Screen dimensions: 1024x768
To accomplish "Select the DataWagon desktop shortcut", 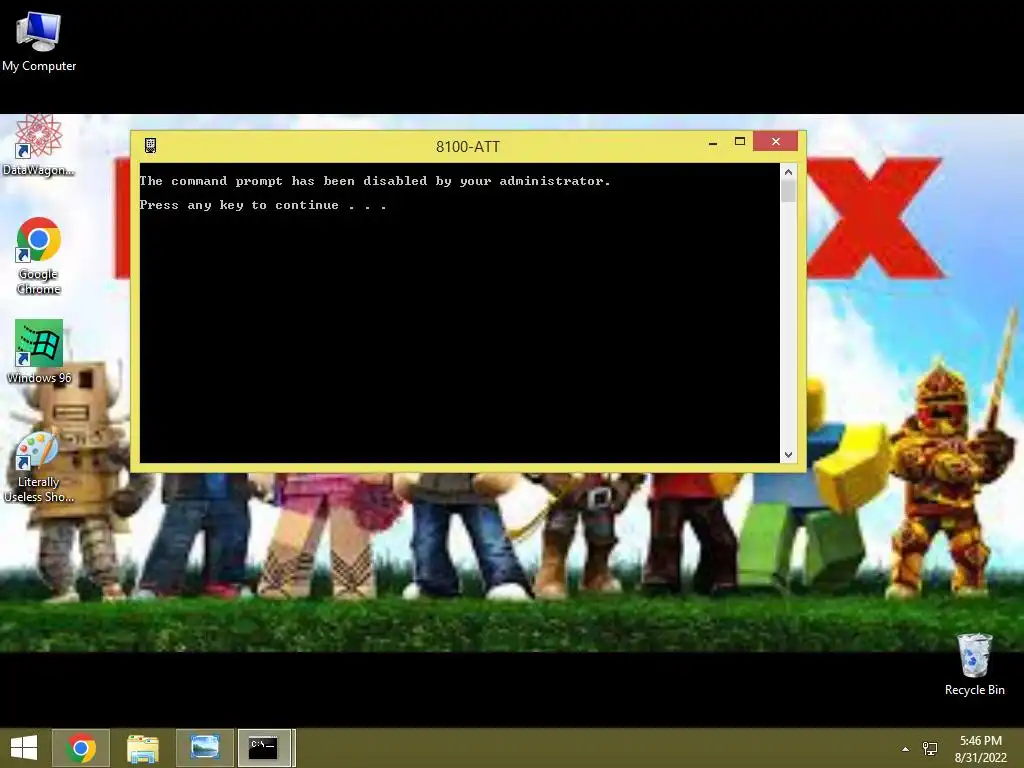I will click(x=39, y=146).
